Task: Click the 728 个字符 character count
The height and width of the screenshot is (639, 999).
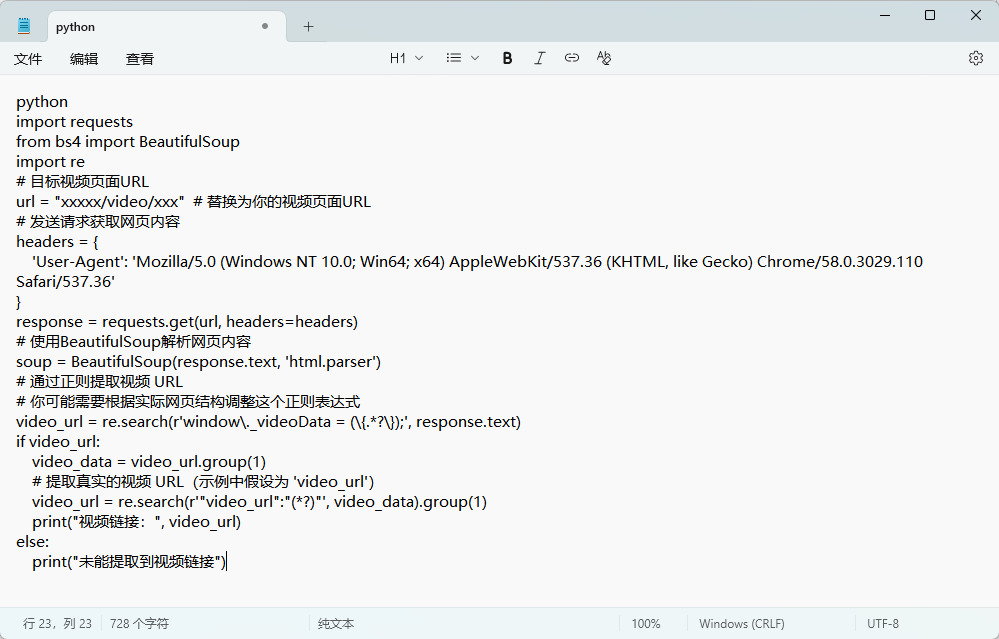Action: [x=140, y=624]
